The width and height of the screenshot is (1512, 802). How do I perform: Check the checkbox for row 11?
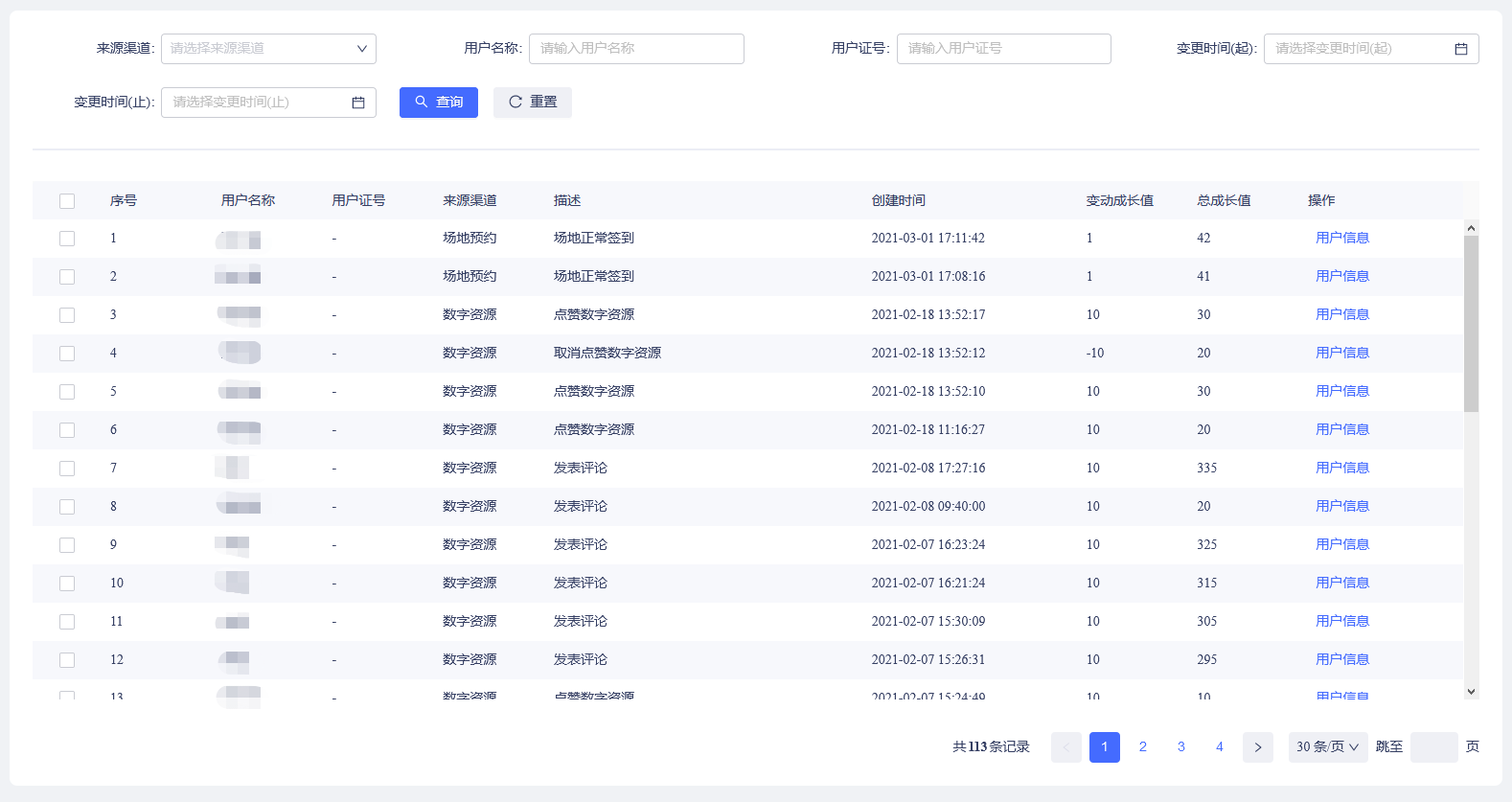[67, 622]
